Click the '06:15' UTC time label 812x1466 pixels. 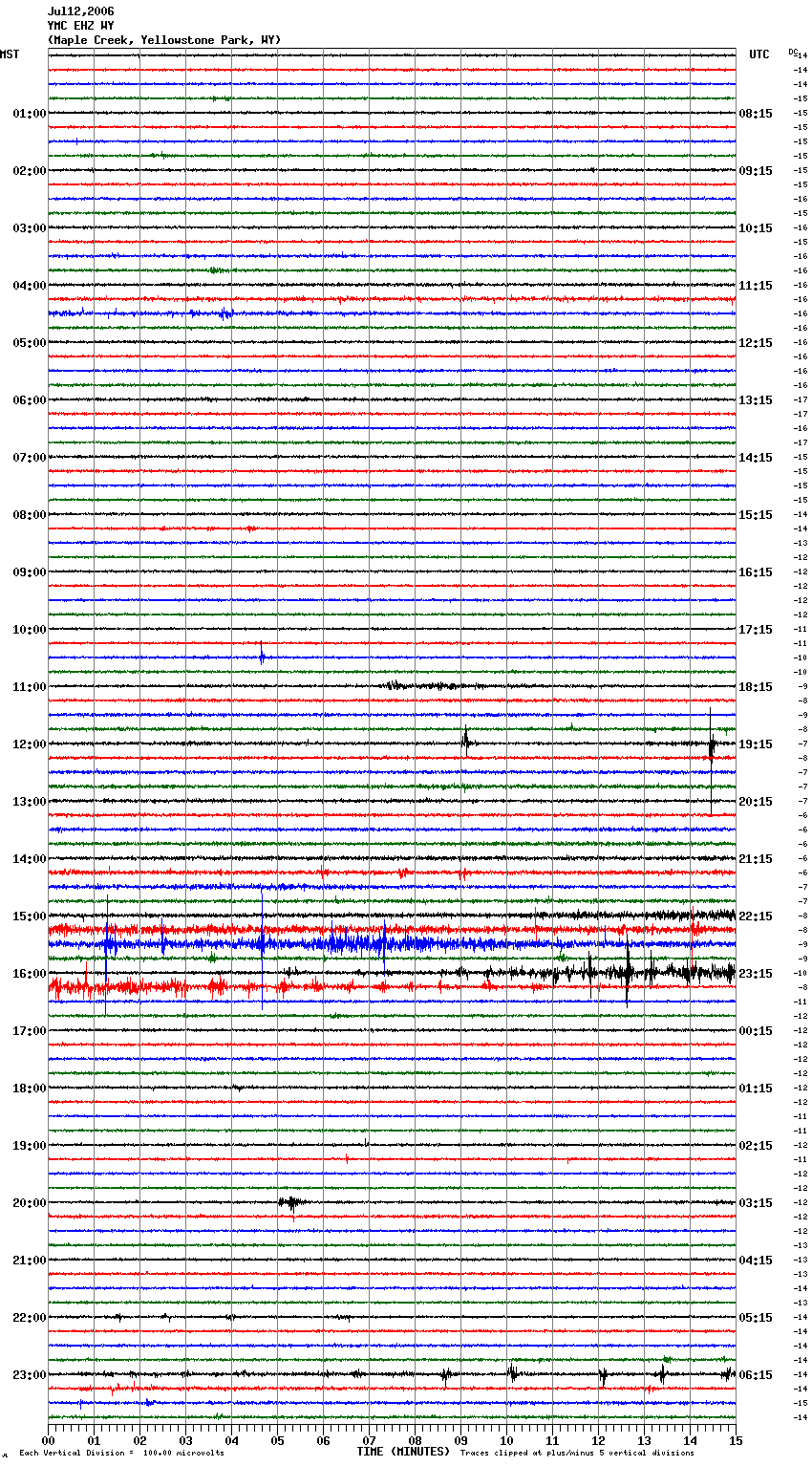pos(756,1375)
